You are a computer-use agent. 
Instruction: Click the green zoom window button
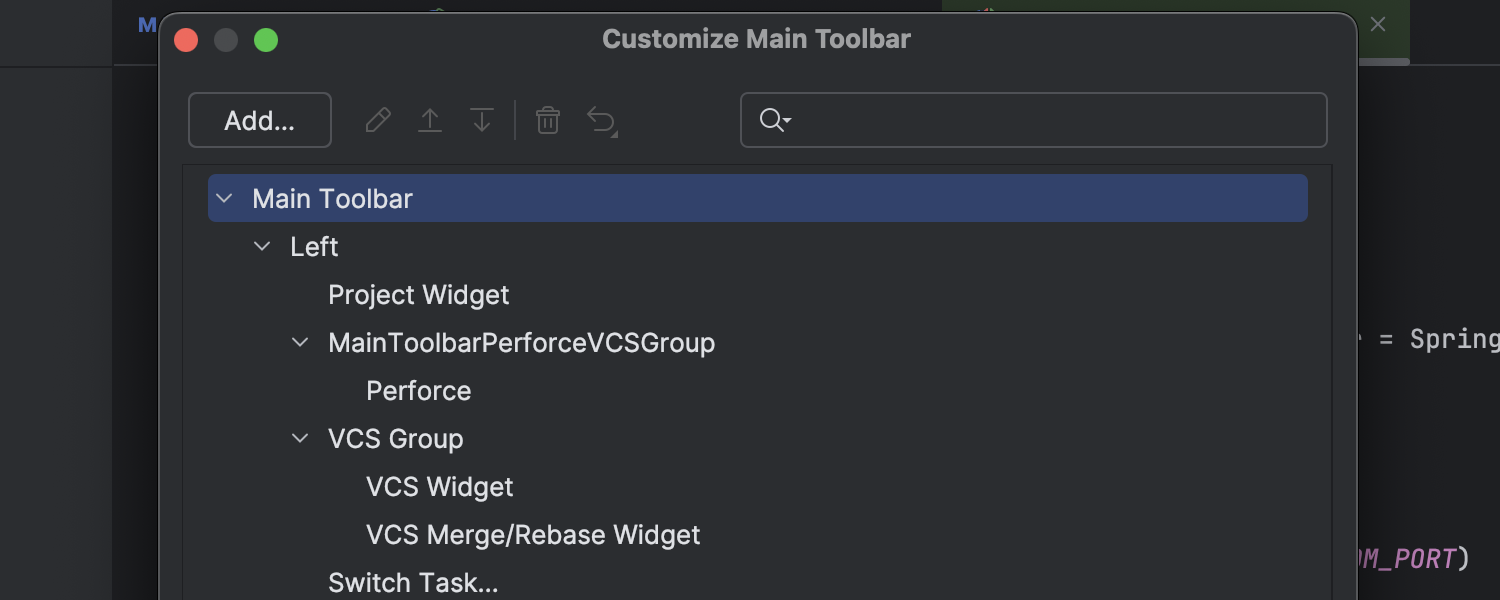tap(266, 40)
